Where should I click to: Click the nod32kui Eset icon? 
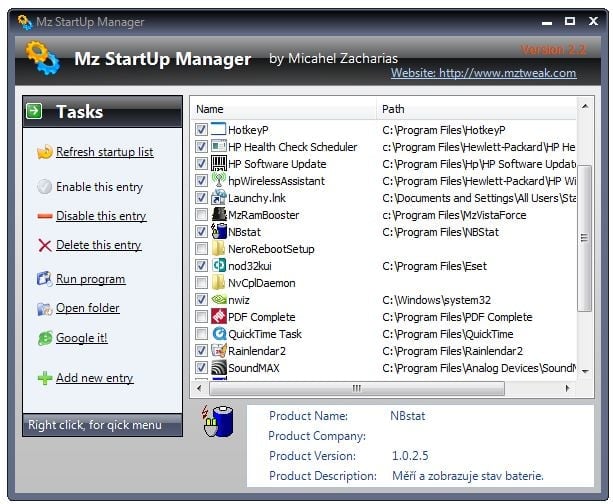219,265
